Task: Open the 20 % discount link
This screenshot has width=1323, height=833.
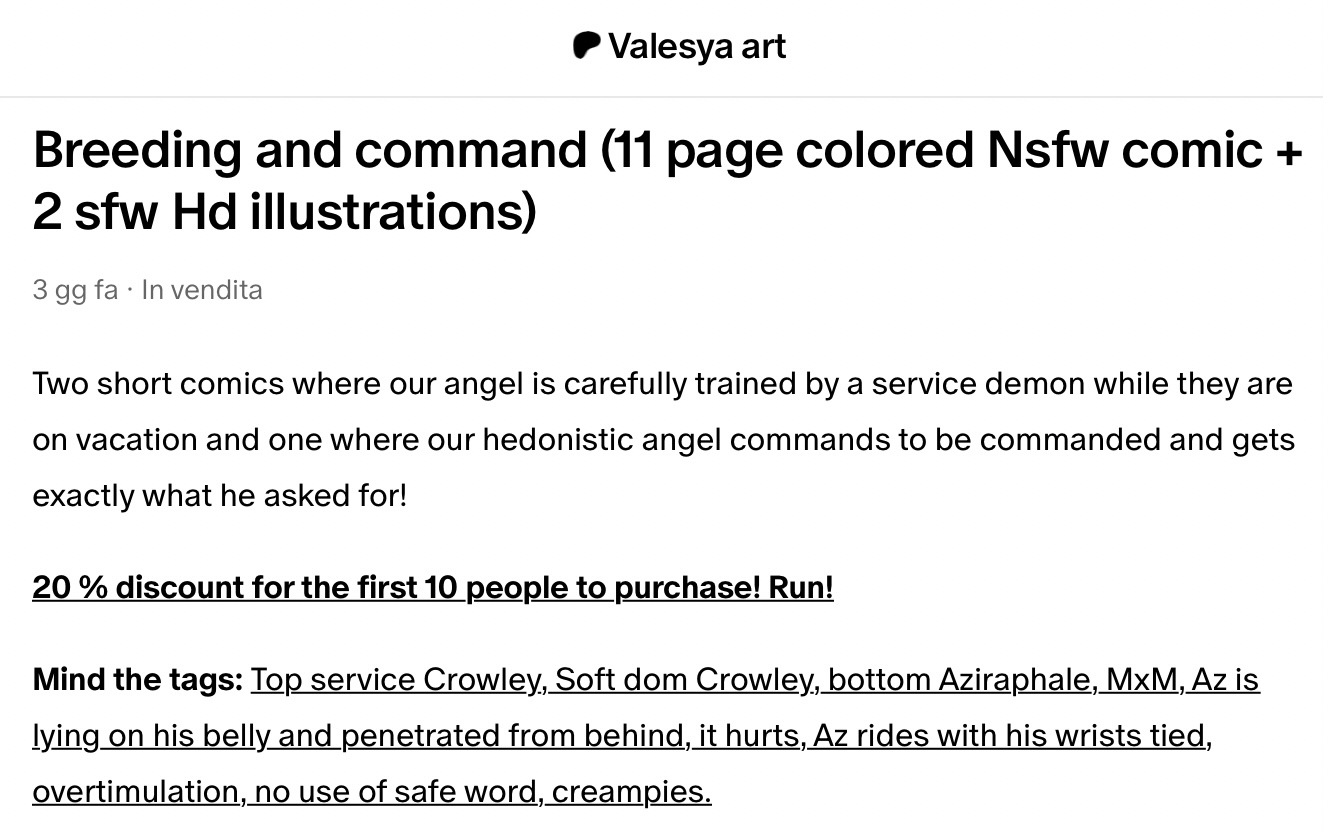Action: click(x=432, y=587)
